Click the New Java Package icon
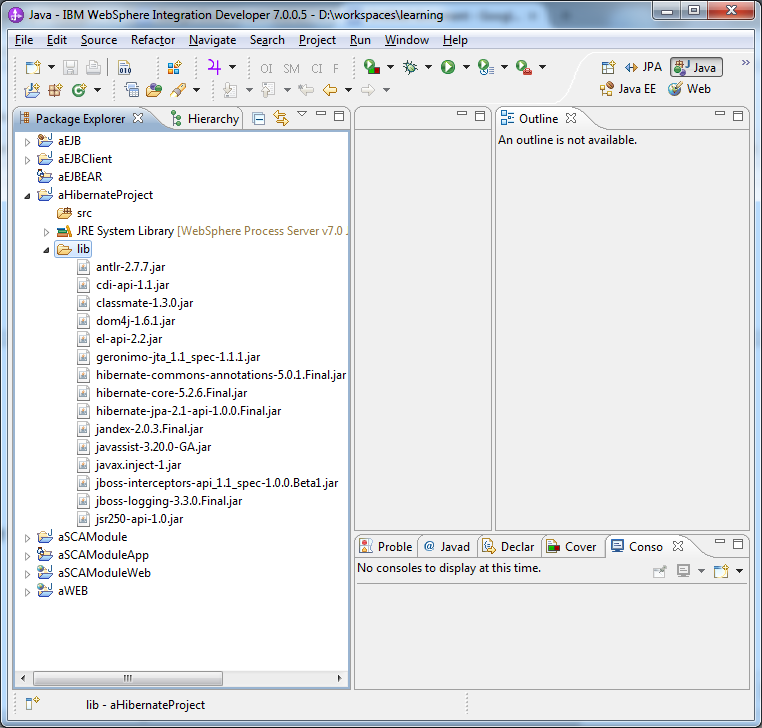This screenshot has width=762, height=728. click(55, 90)
